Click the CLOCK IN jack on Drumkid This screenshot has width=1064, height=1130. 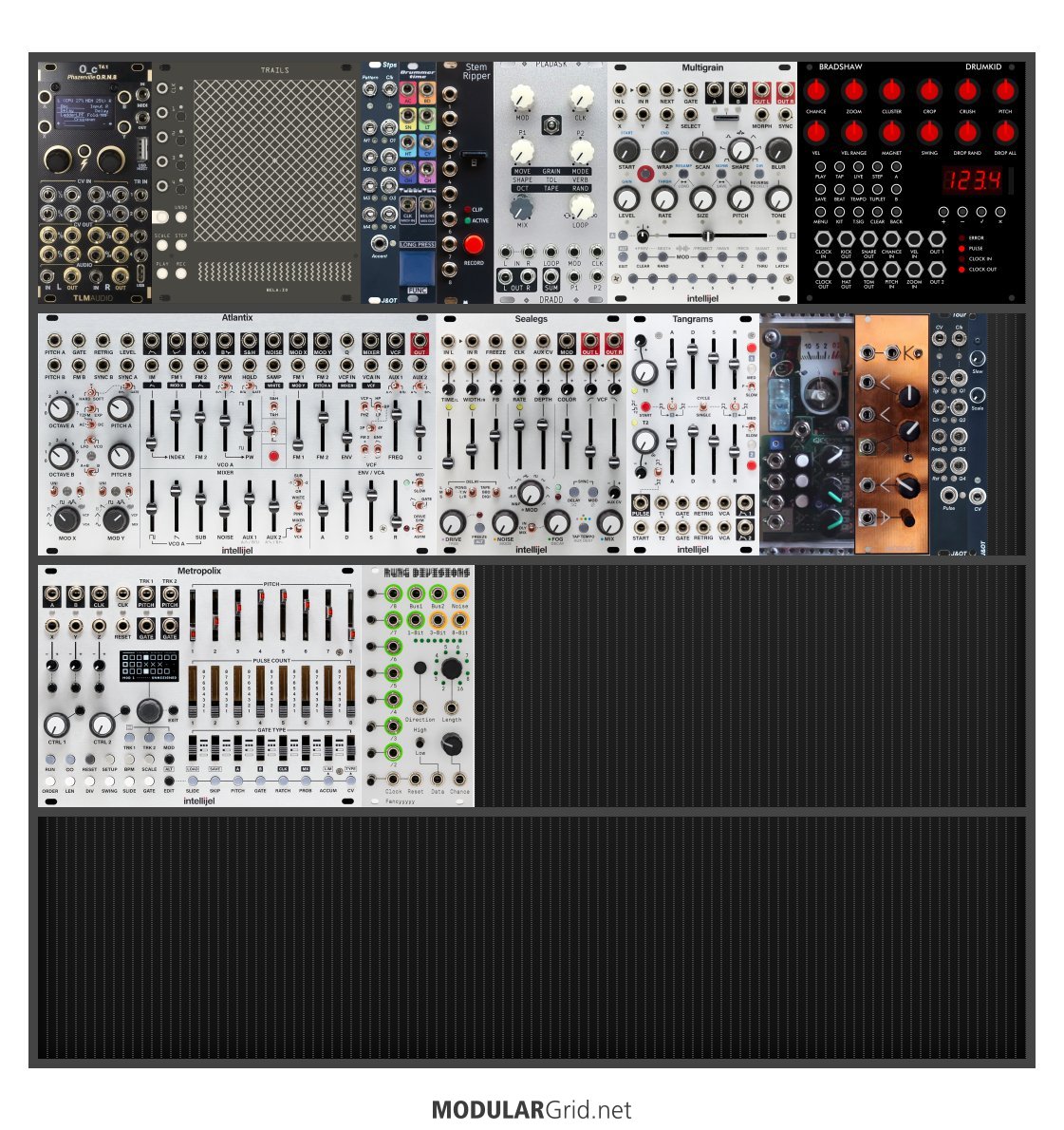[824, 239]
